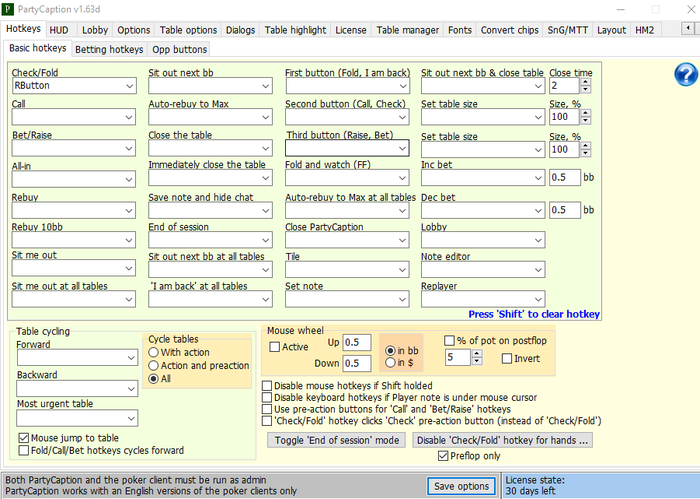The height and width of the screenshot is (499, 700).
Task: Select the Betting hotkeys sub-tab
Action: 109,49
